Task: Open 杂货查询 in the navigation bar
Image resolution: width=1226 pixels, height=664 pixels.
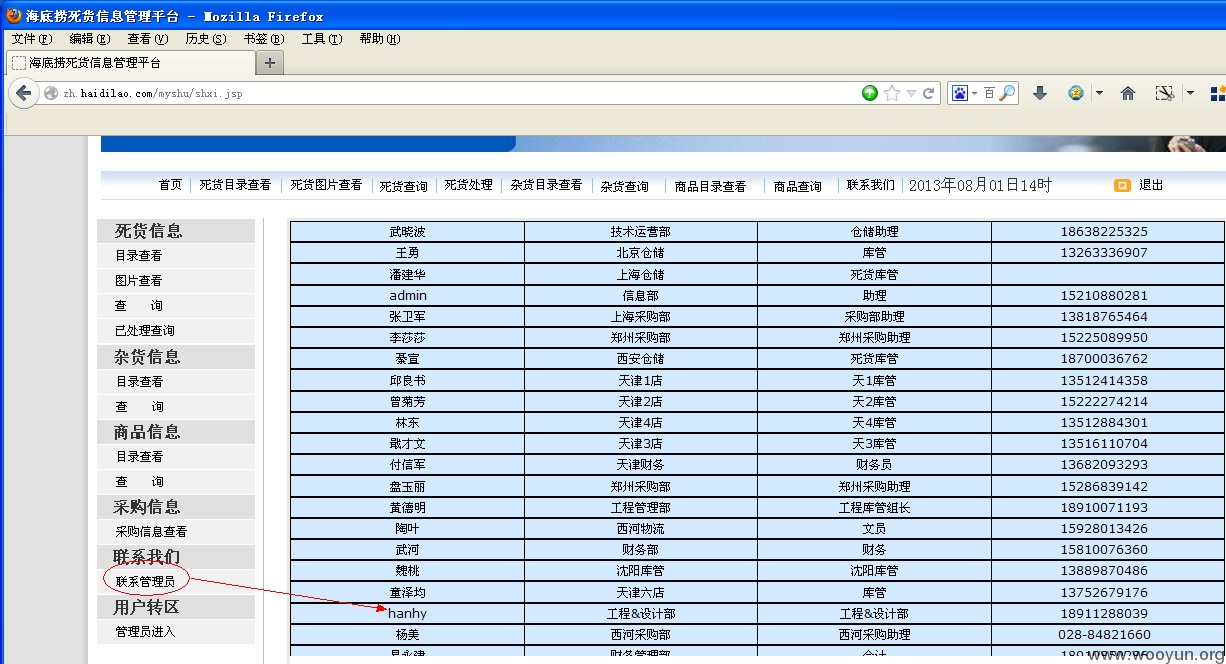Action: (x=624, y=186)
